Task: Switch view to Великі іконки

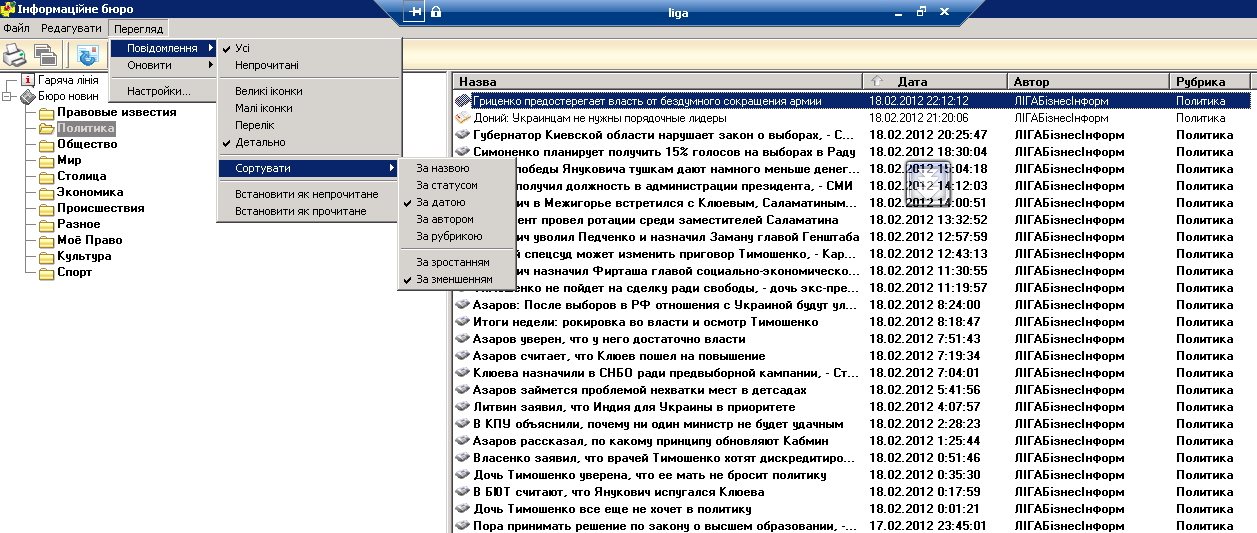Action: [308, 91]
